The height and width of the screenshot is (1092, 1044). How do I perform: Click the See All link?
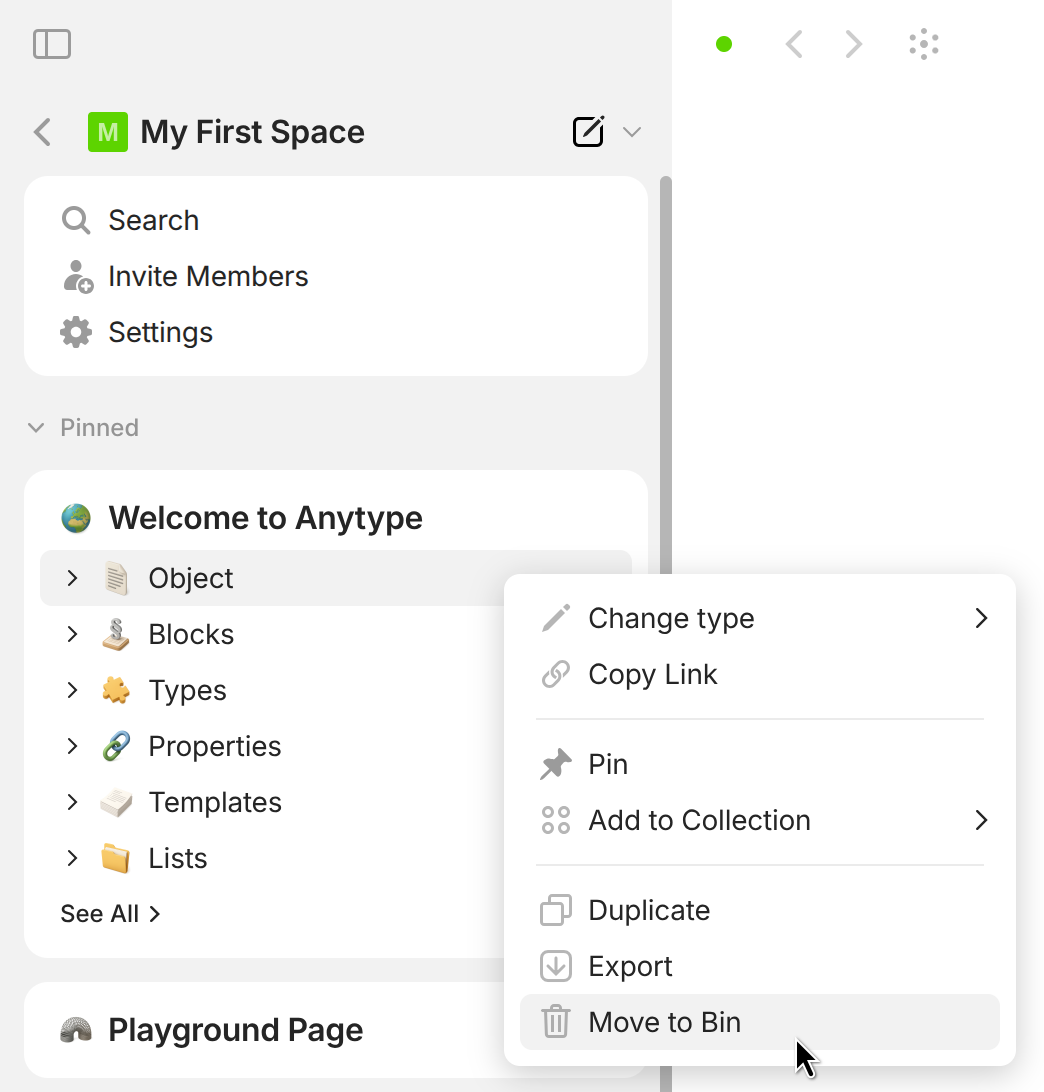coord(110,914)
